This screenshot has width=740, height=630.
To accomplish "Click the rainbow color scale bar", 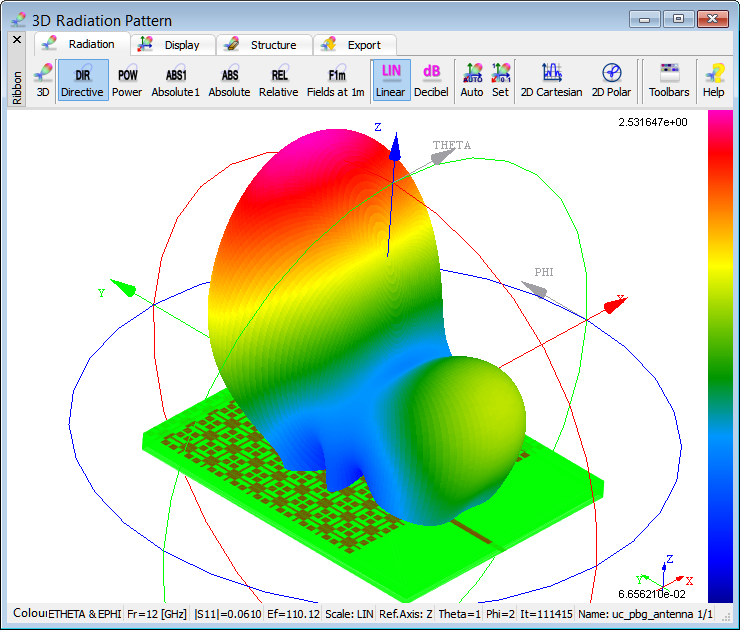I will [x=719, y=356].
